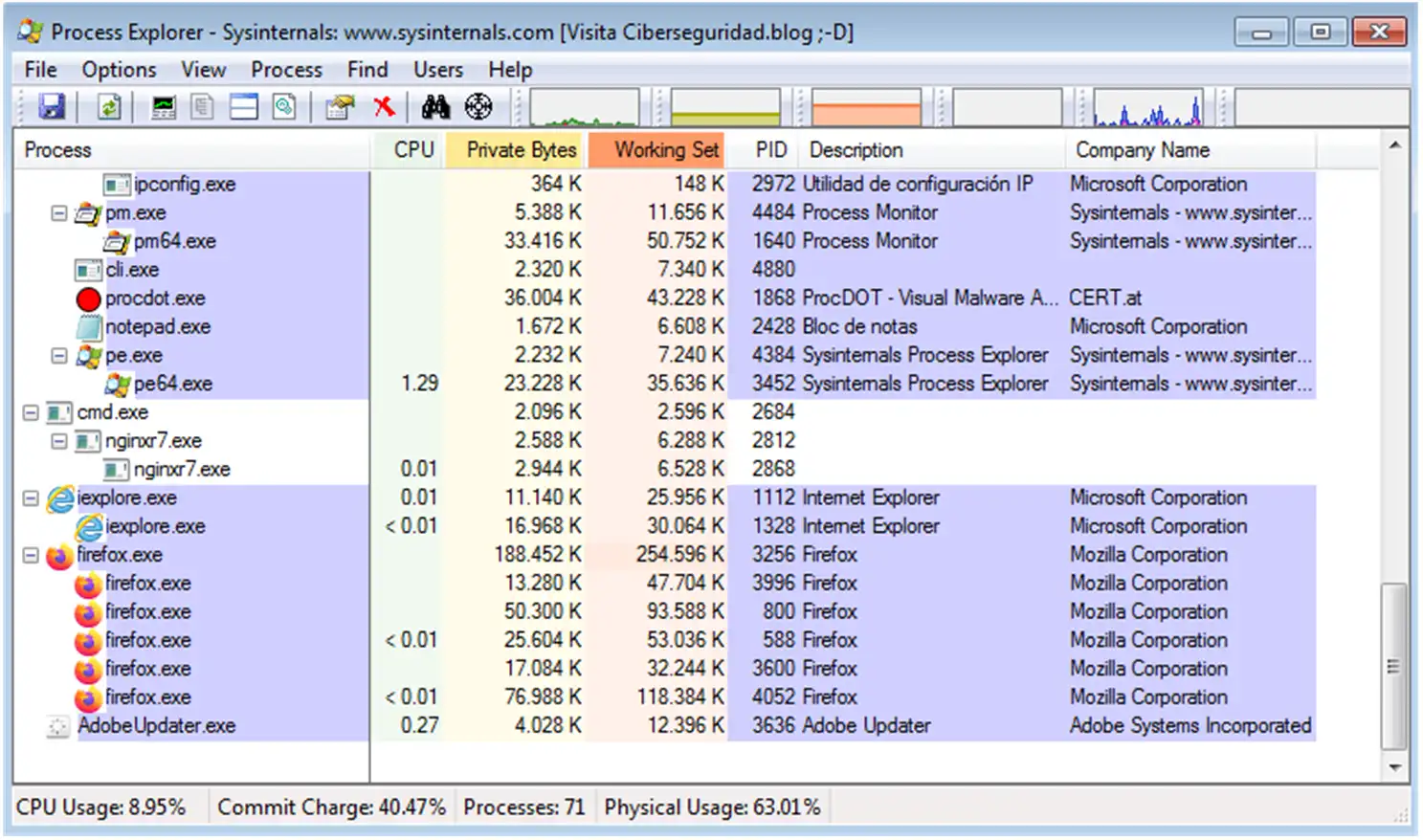Click the pe64.exe process icon
Viewport: 1423px width, 840px height.
(x=117, y=385)
